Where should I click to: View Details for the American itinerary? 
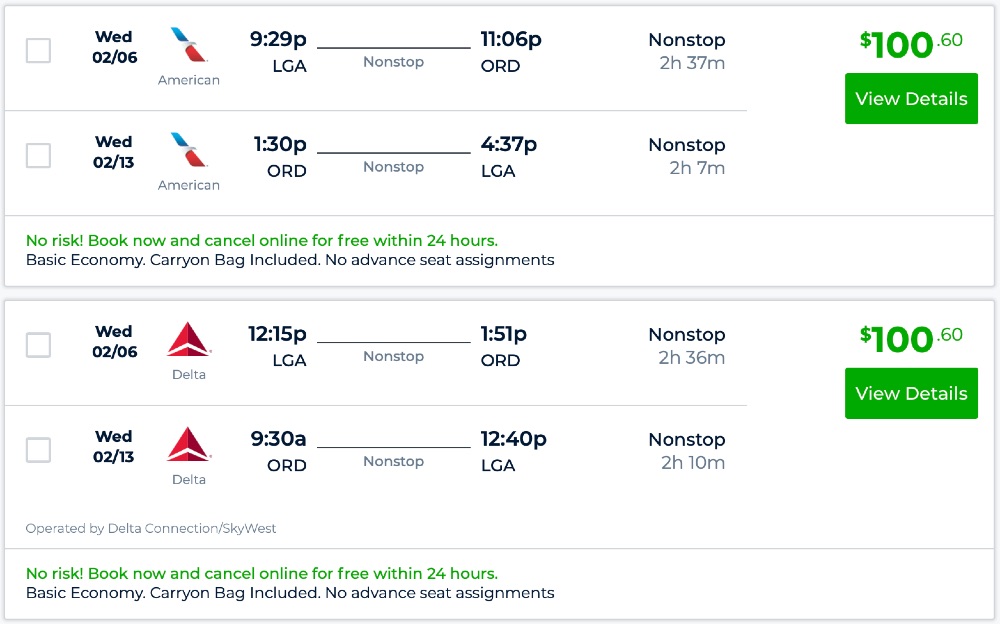point(911,99)
